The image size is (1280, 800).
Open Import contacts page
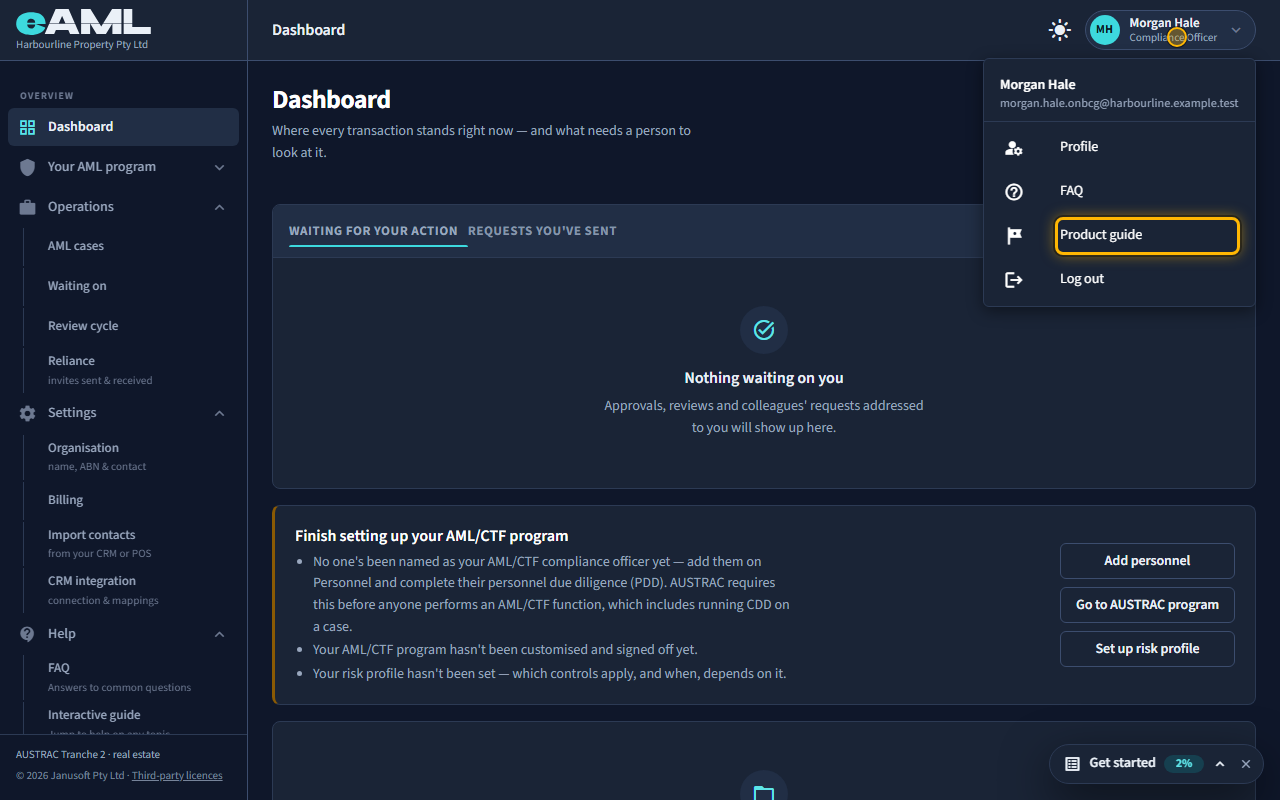pyautogui.click(x=100, y=543)
